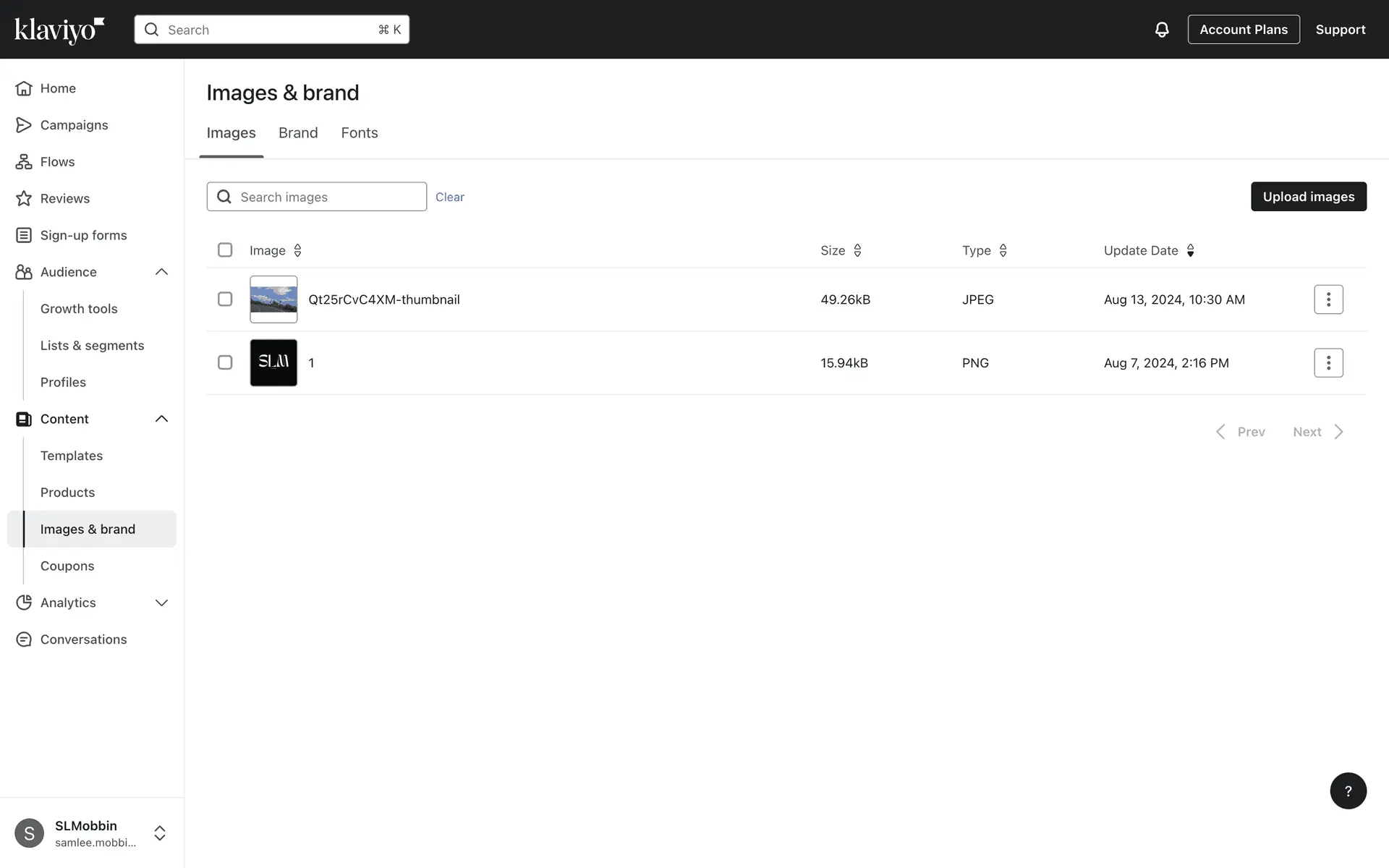Open Reviews from sidebar
Image resolution: width=1389 pixels, height=868 pixels.
(64, 199)
